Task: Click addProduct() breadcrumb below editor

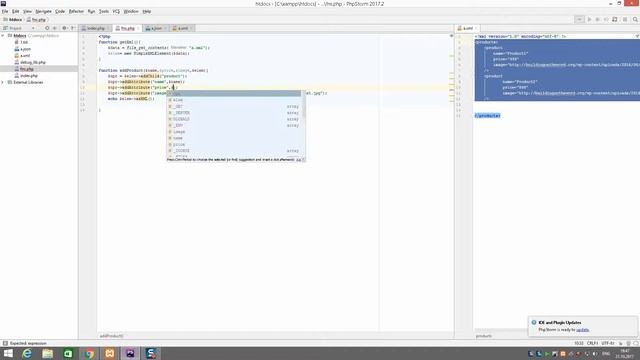Action: click(111, 336)
